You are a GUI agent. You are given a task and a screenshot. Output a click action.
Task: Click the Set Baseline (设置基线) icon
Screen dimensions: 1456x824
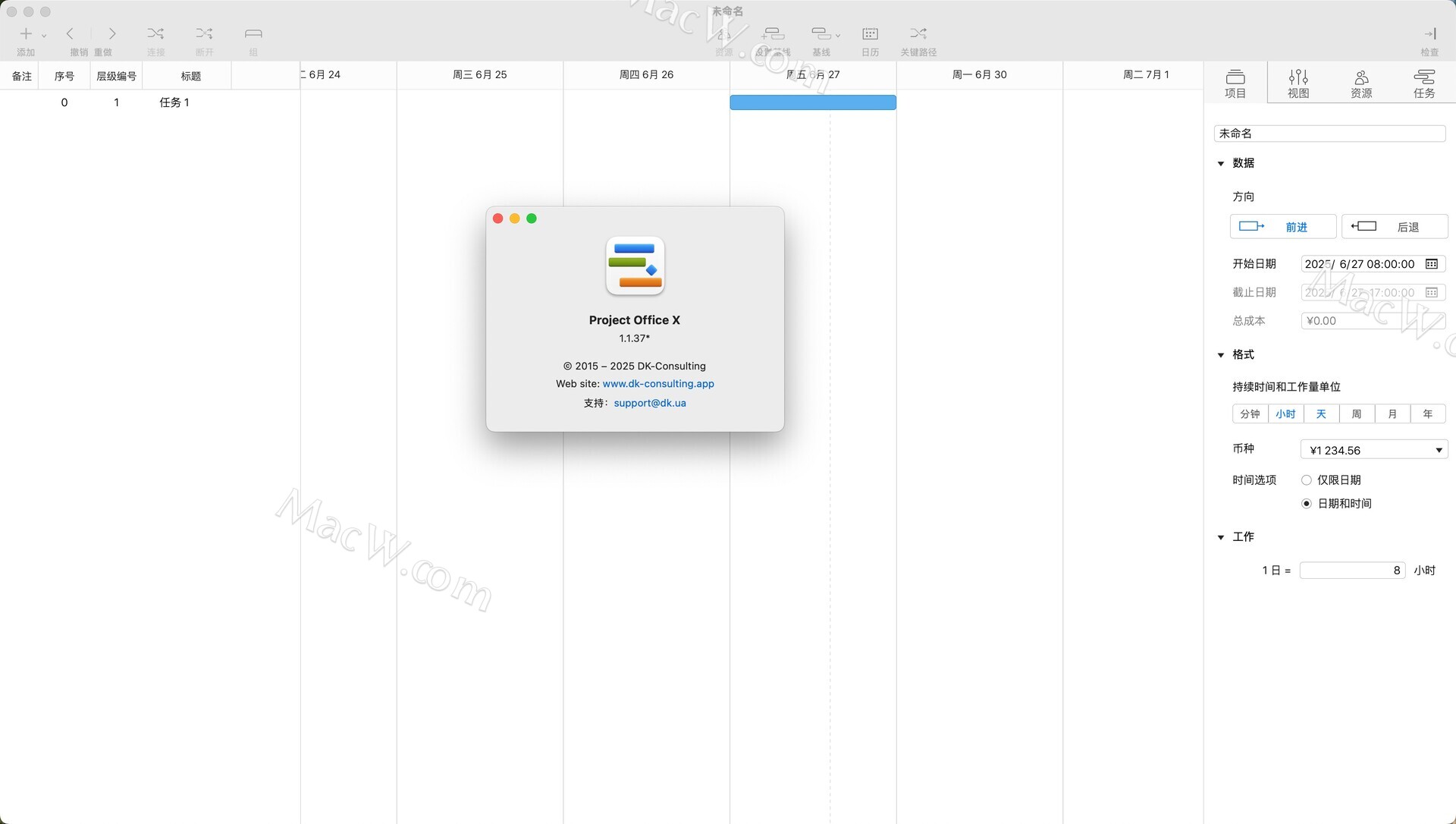click(773, 34)
